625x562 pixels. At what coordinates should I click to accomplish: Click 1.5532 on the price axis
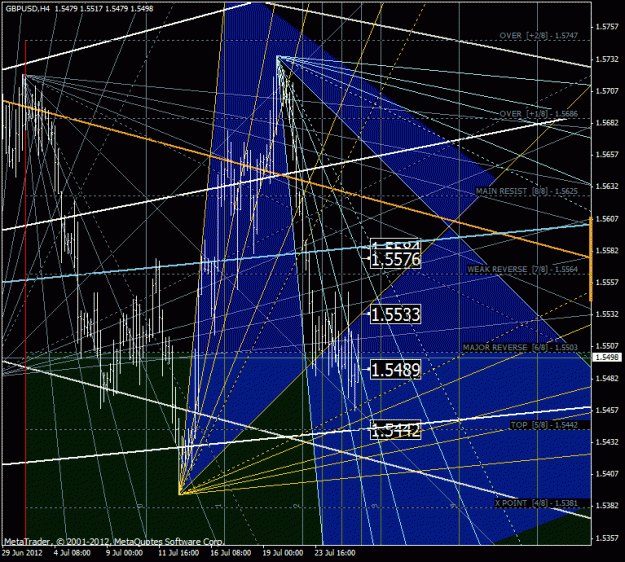tap(607, 314)
